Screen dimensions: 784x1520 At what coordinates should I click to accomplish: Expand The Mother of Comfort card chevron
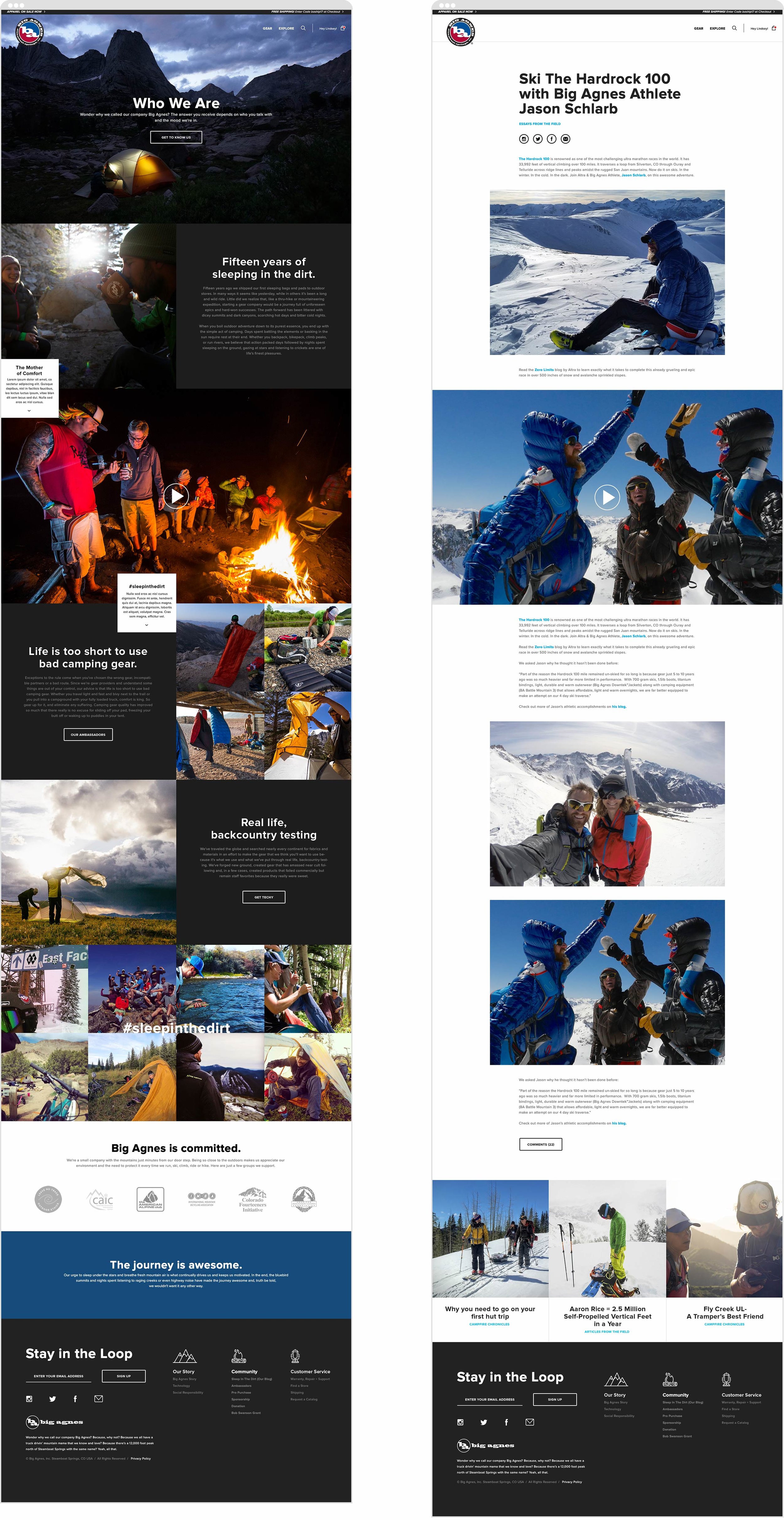(x=29, y=411)
